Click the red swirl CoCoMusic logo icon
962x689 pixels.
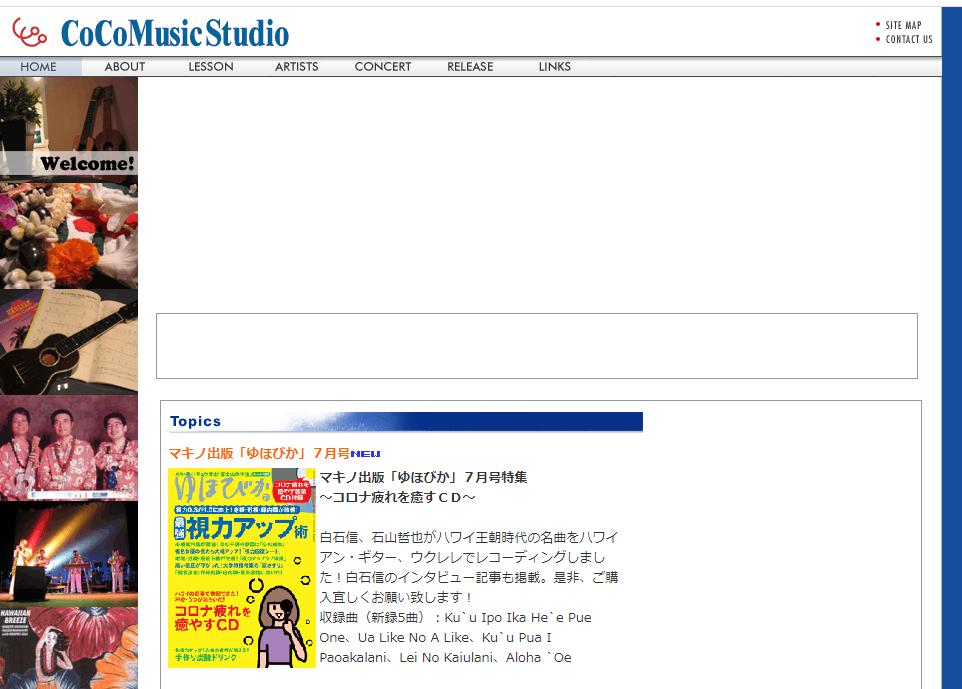click(x=30, y=33)
